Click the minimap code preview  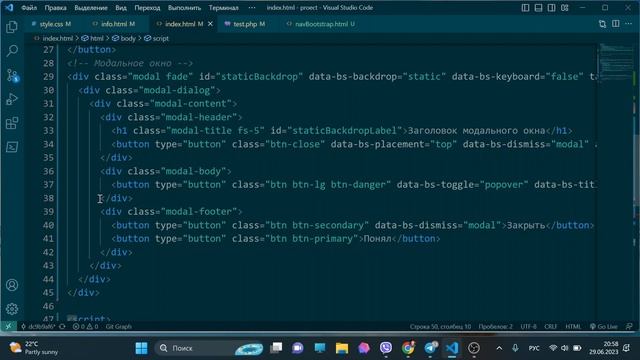(616, 61)
